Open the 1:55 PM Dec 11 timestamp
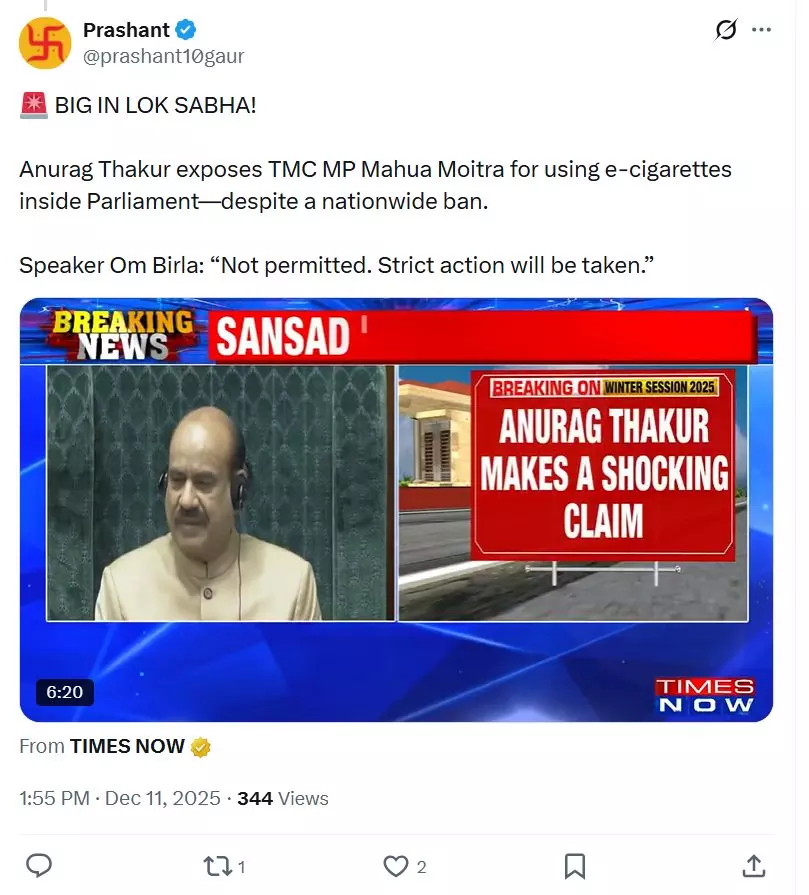Viewport: 809px width, 895px height. pos(119,798)
